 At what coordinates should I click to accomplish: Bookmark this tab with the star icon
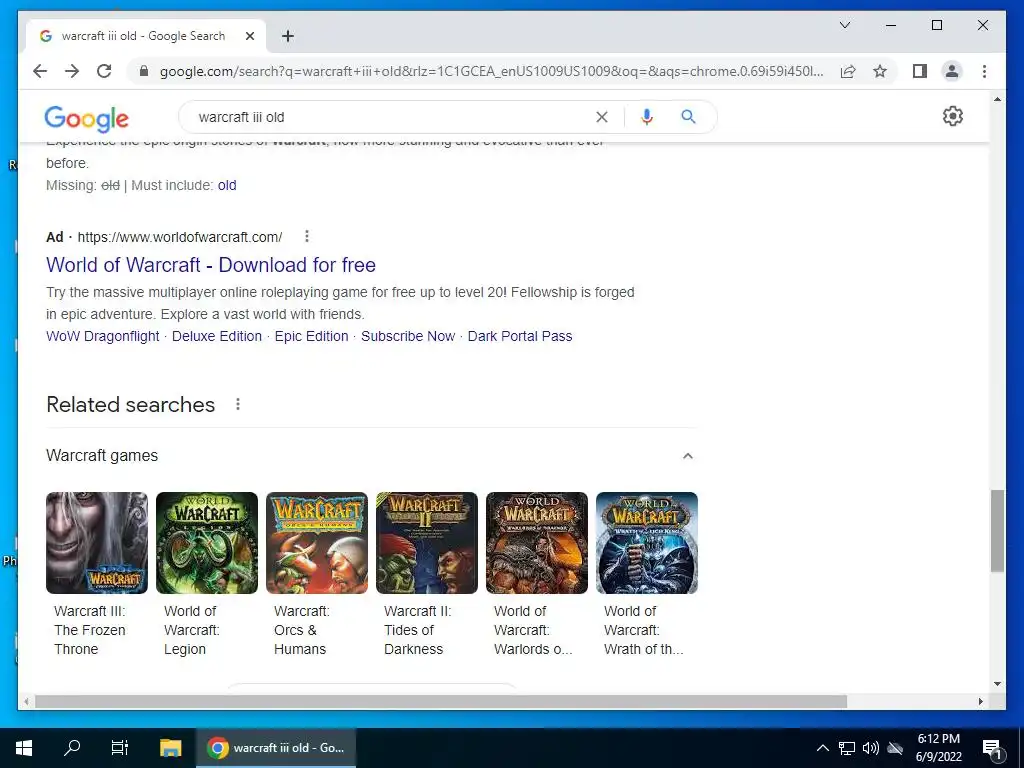click(x=880, y=71)
